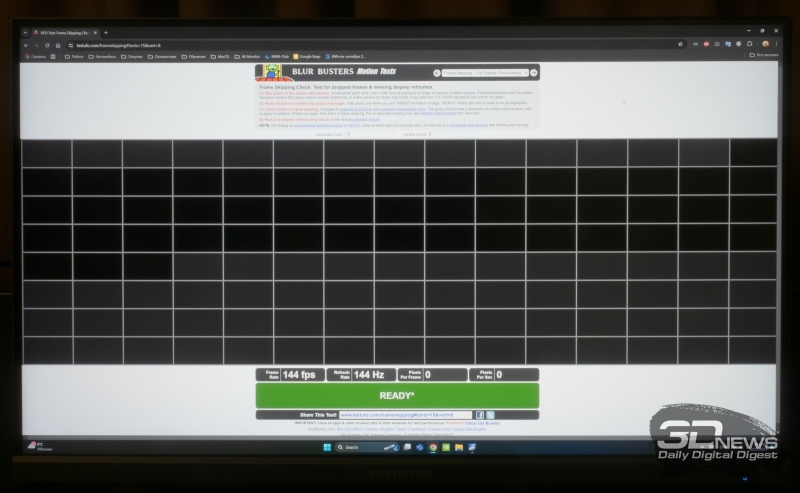Image resolution: width=800 pixels, height=493 pixels.
Task: Open Chrome from the taskbar
Action: [432, 447]
